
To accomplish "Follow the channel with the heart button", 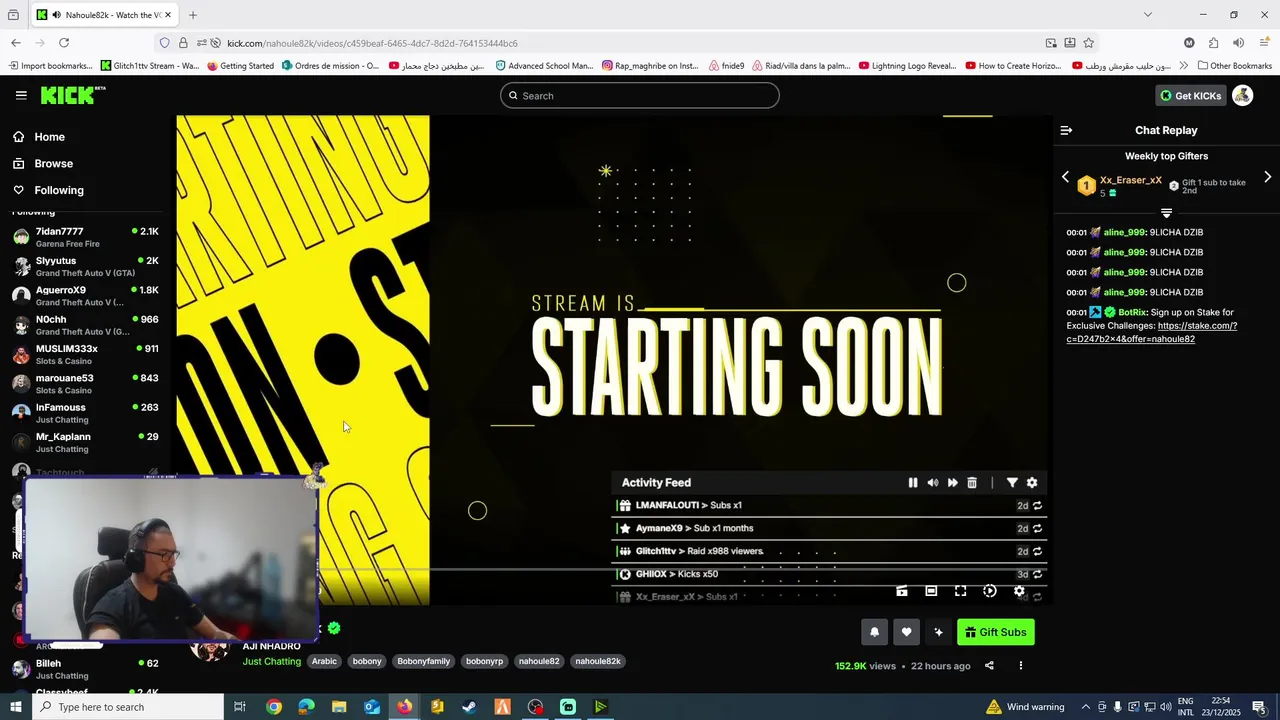I will tap(906, 632).
